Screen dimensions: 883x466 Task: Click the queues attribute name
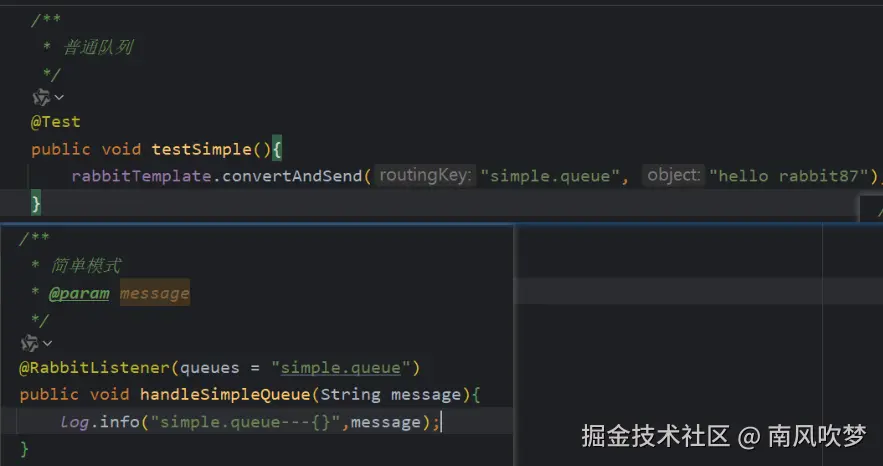tap(209, 368)
